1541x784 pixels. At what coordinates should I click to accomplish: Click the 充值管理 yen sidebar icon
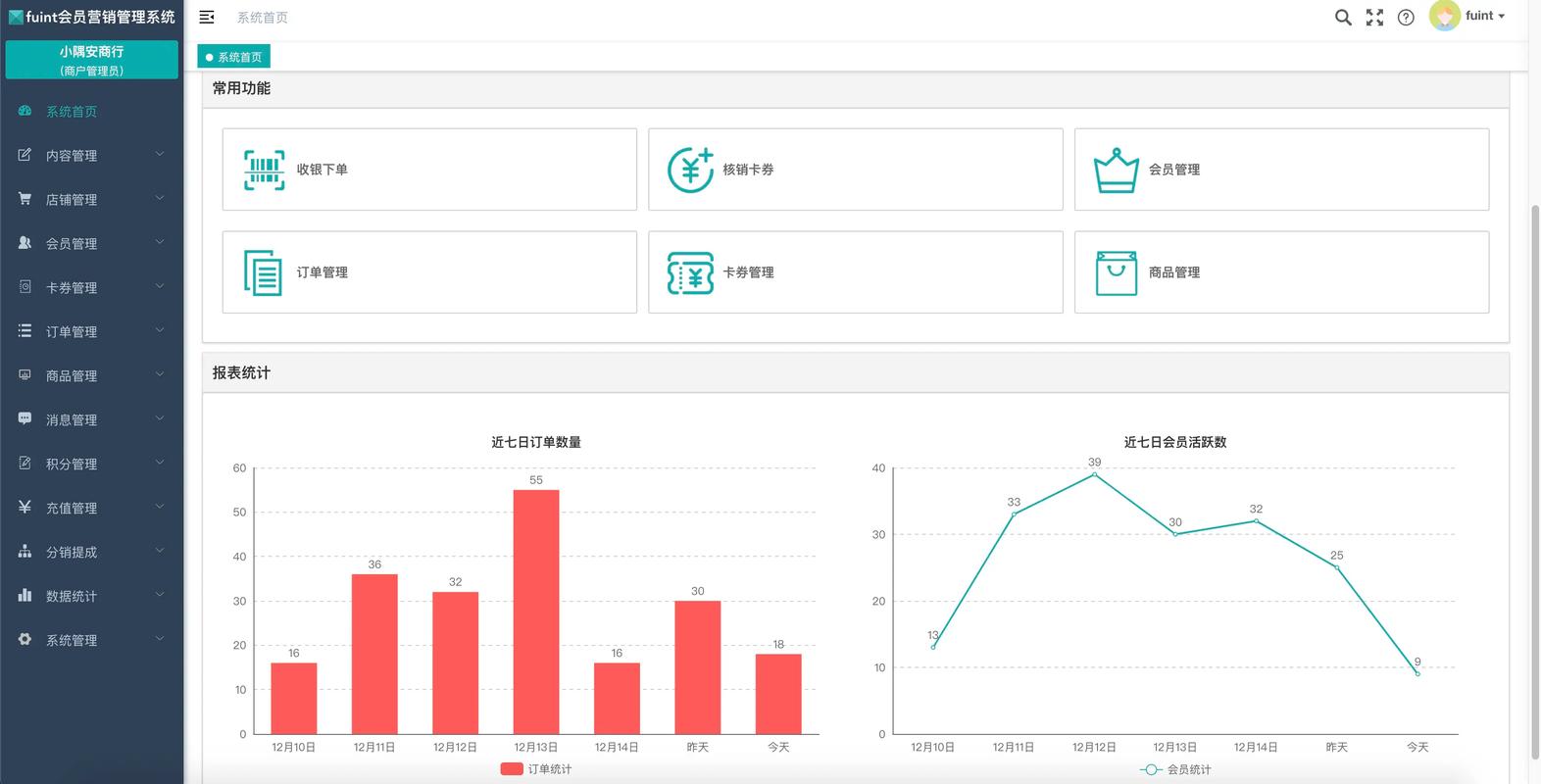coord(25,508)
